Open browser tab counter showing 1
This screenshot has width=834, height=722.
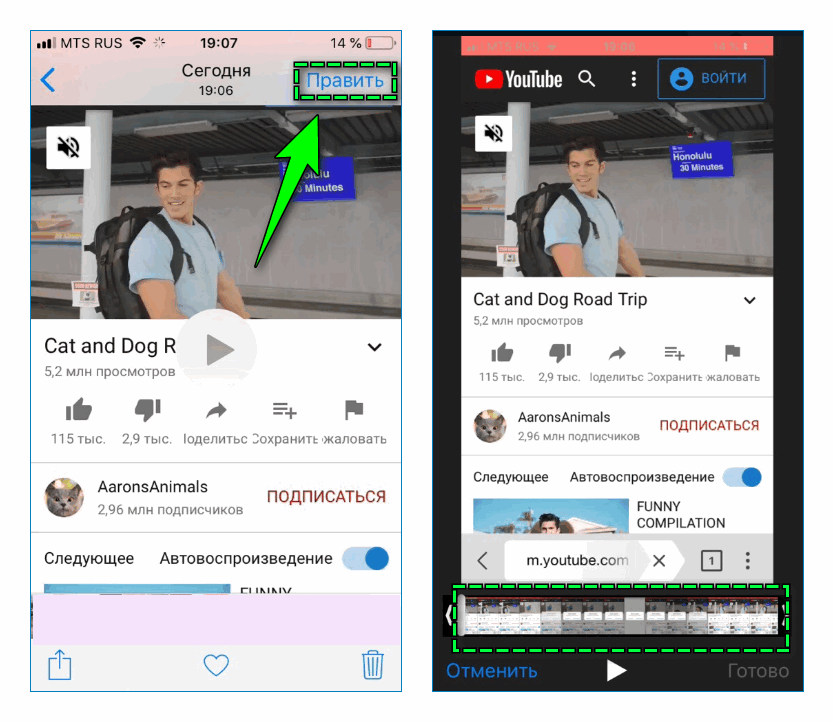pos(710,560)
